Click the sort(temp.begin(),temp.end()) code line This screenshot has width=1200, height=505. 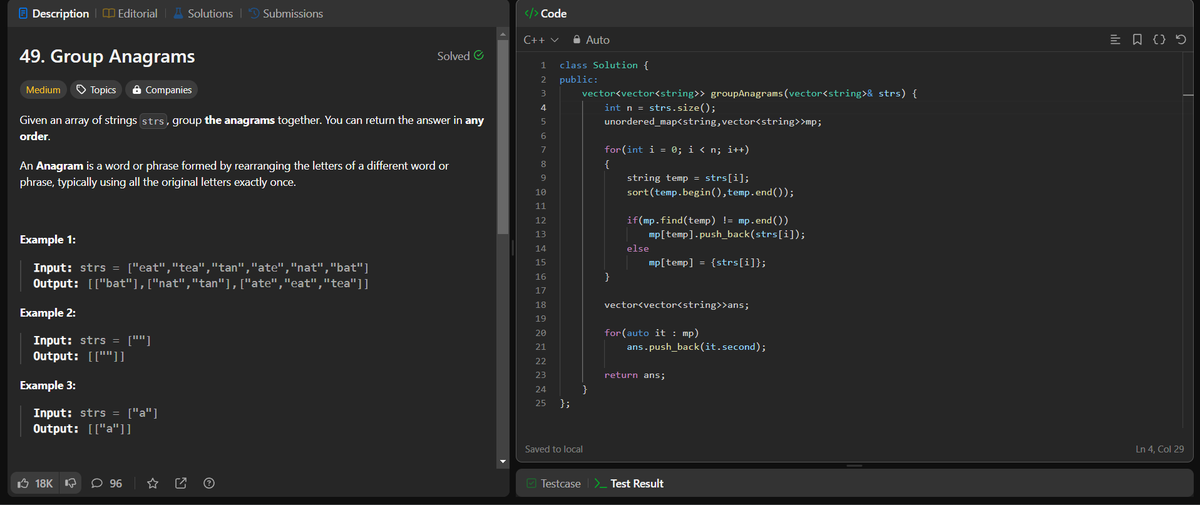[x=711, y=191]
